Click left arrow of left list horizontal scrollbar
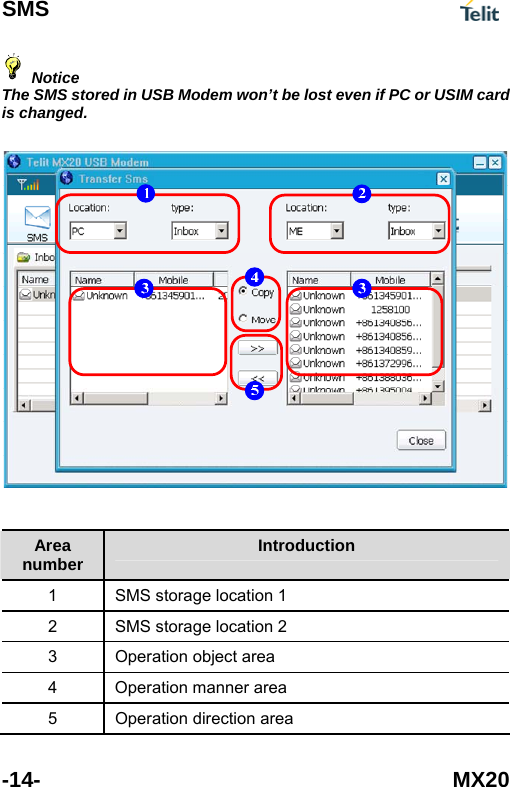Viewport: 510px width, 787px height. pyautogui.click(x=77, y=399)
